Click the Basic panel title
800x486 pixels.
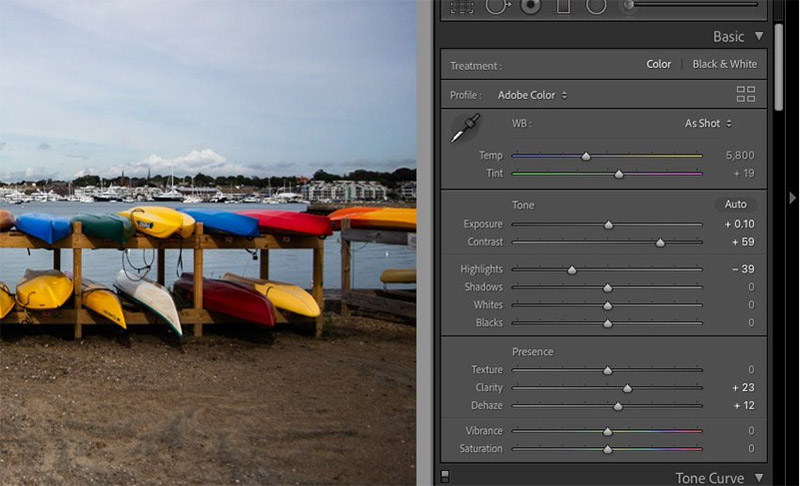coord(728,37)
